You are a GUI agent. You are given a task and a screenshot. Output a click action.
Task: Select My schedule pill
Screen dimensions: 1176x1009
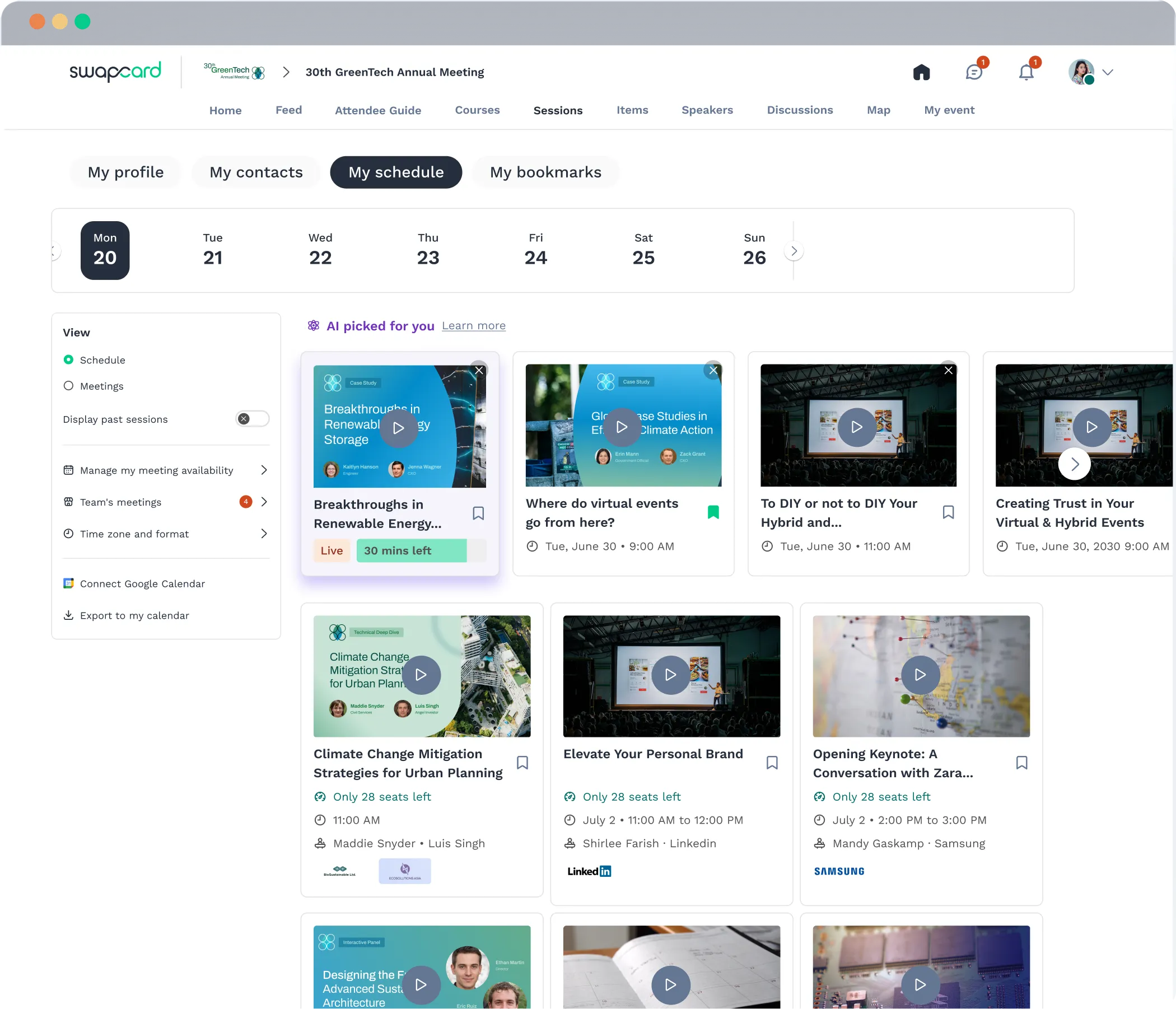396,172
